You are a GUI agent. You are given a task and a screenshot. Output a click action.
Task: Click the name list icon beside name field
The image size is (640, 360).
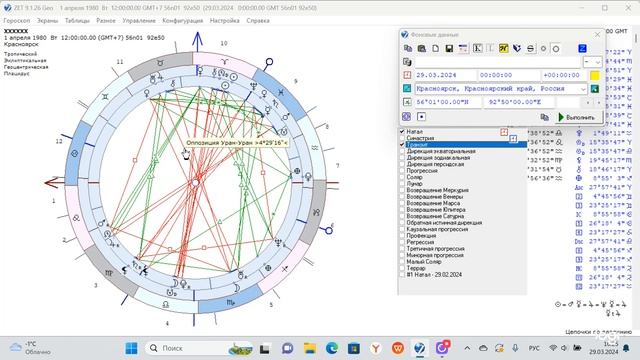(407, 62)
